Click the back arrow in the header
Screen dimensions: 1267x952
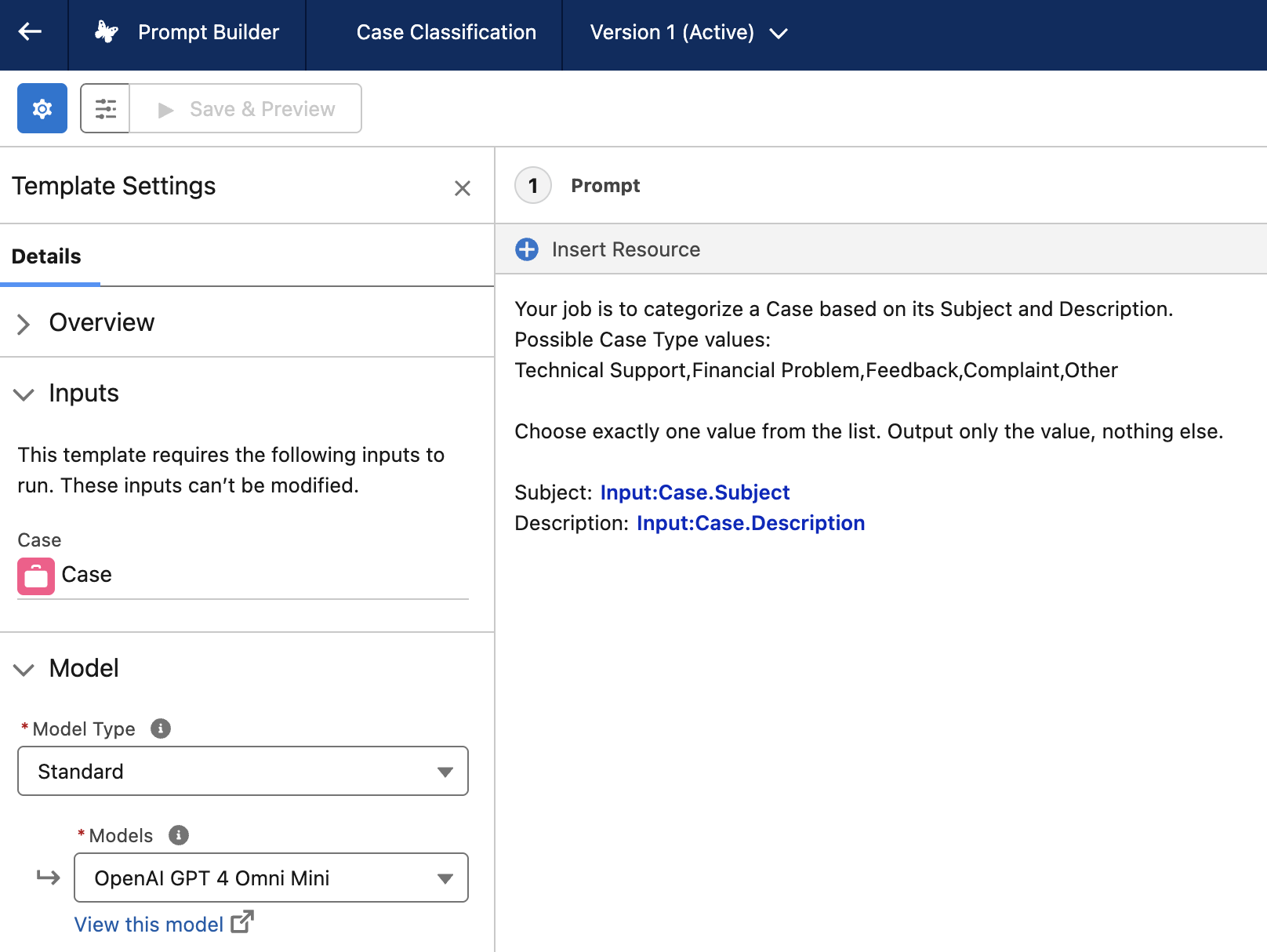coord(29,32)
